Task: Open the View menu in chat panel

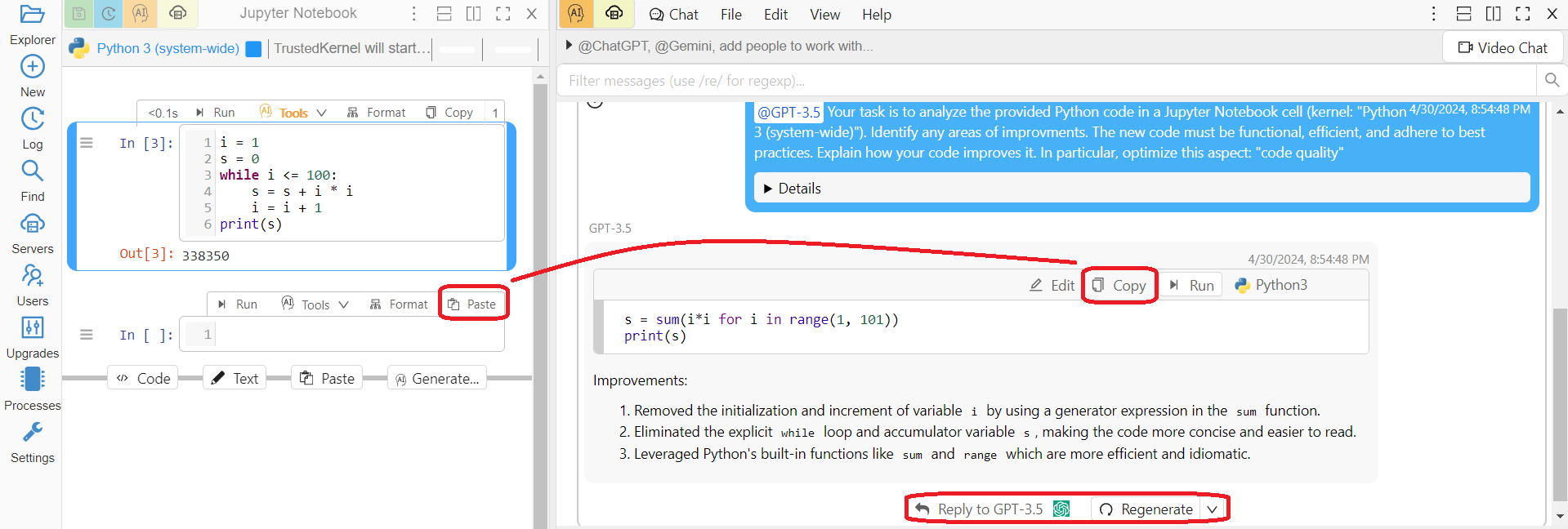Action: (x=824, y=15)
